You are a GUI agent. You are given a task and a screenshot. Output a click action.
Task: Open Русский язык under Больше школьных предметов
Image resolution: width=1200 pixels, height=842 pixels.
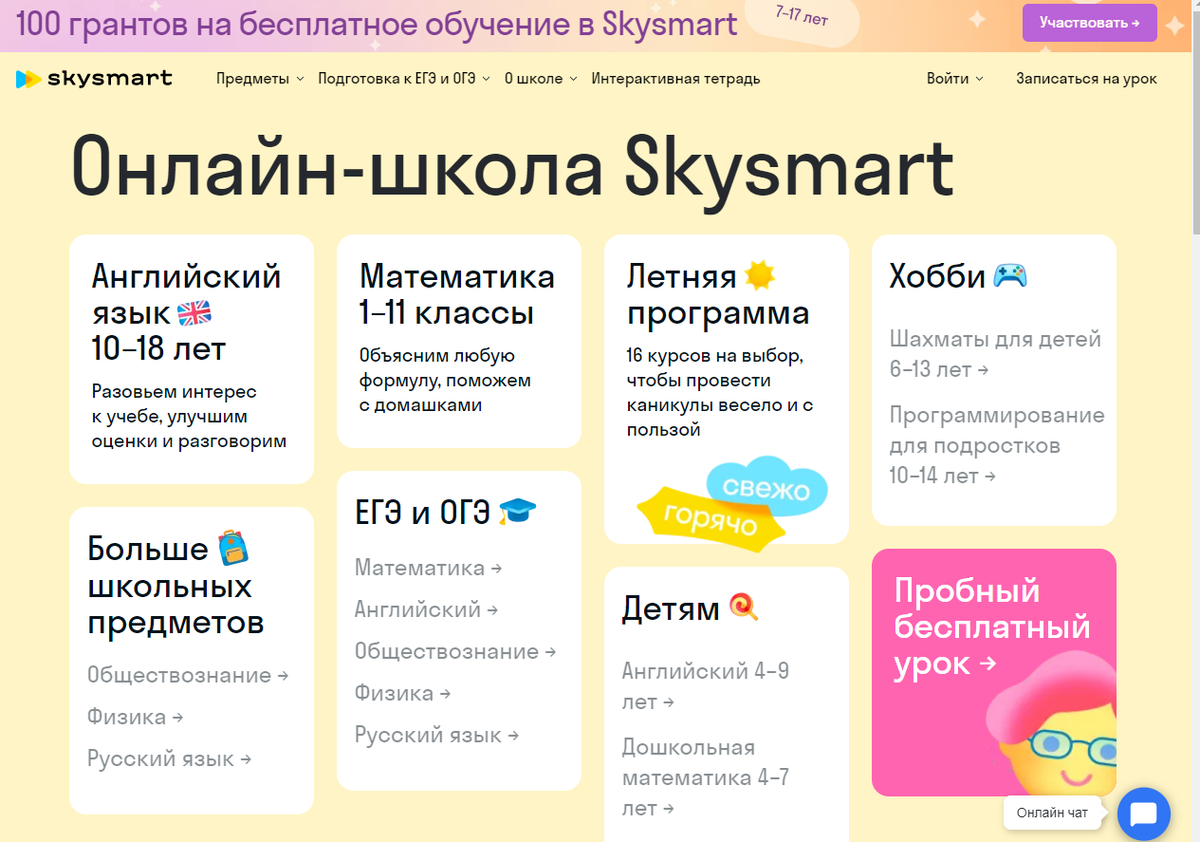(169, 760)
